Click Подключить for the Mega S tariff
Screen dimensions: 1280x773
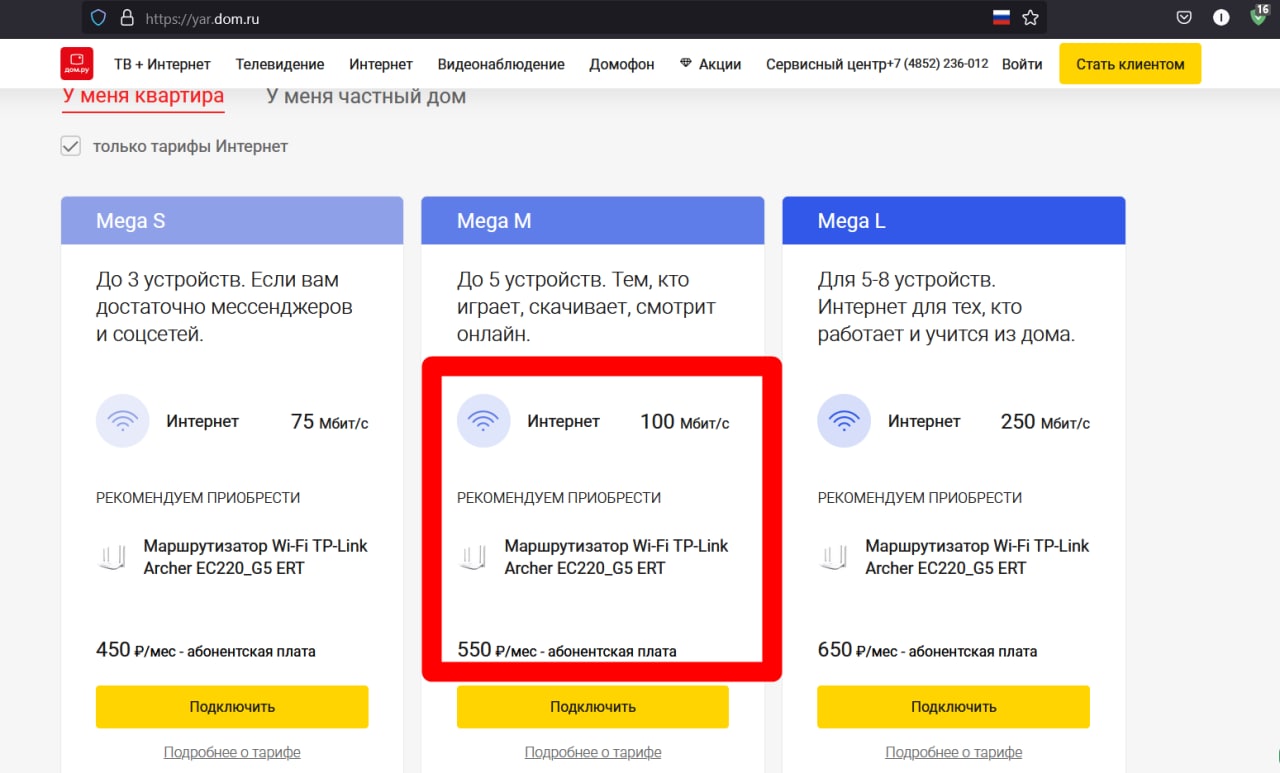pyautogui.click(x=232, y=707)
